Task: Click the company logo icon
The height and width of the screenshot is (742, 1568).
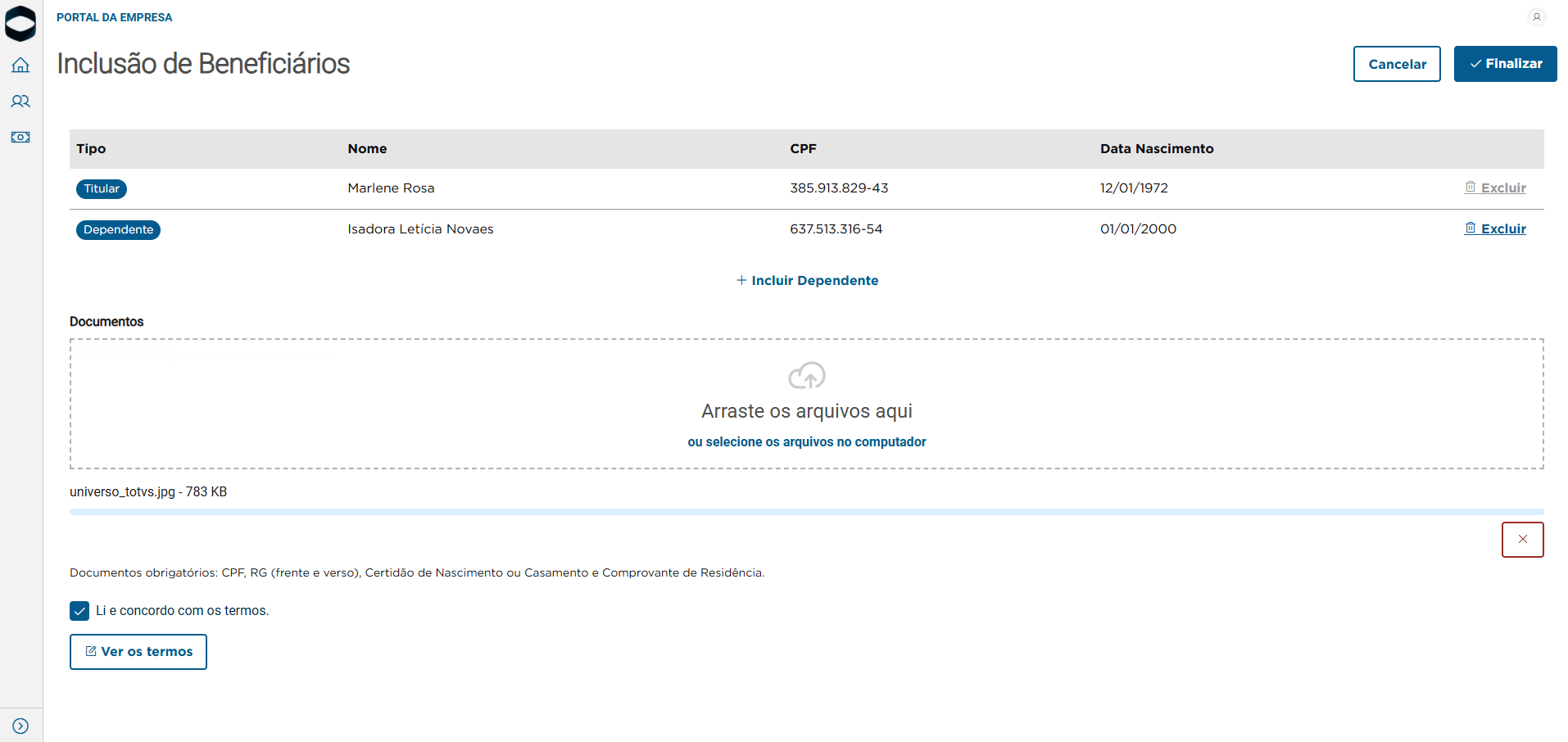Action: [x=20, y=23]
